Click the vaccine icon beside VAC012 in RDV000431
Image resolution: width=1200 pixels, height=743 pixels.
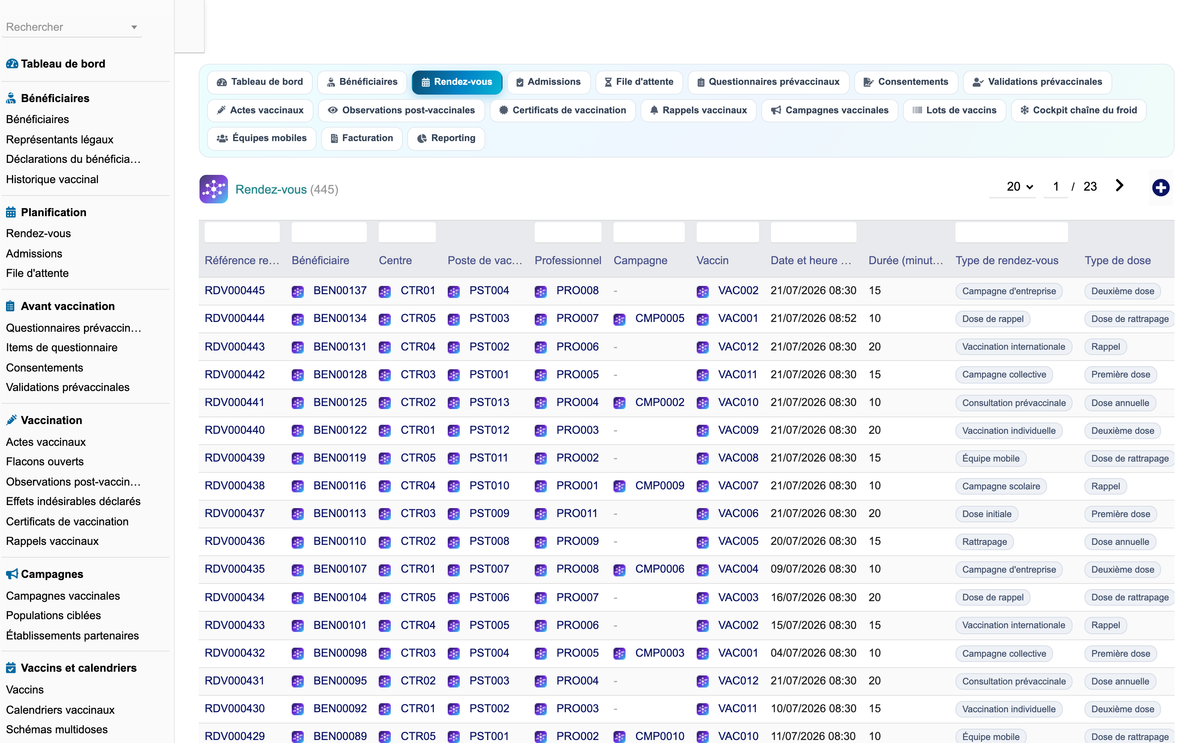coord(703,681)
